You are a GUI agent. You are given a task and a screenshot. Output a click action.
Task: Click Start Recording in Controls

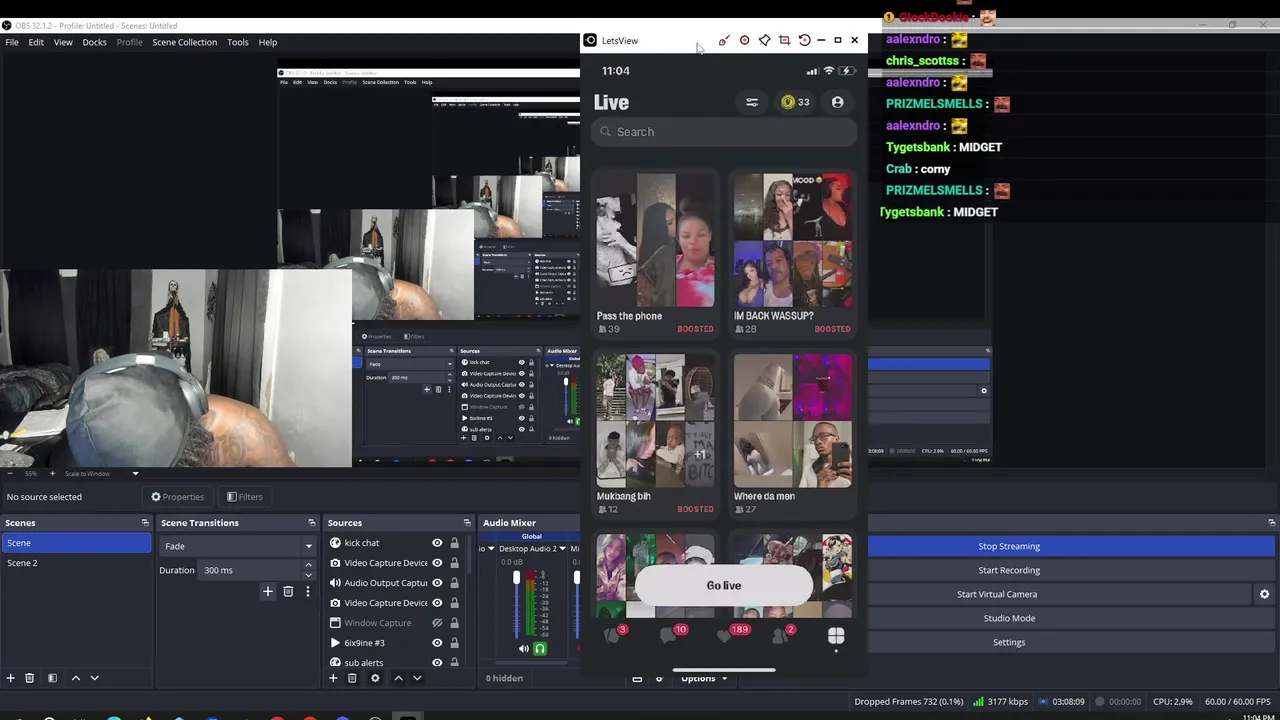(x=1009, y=570)
